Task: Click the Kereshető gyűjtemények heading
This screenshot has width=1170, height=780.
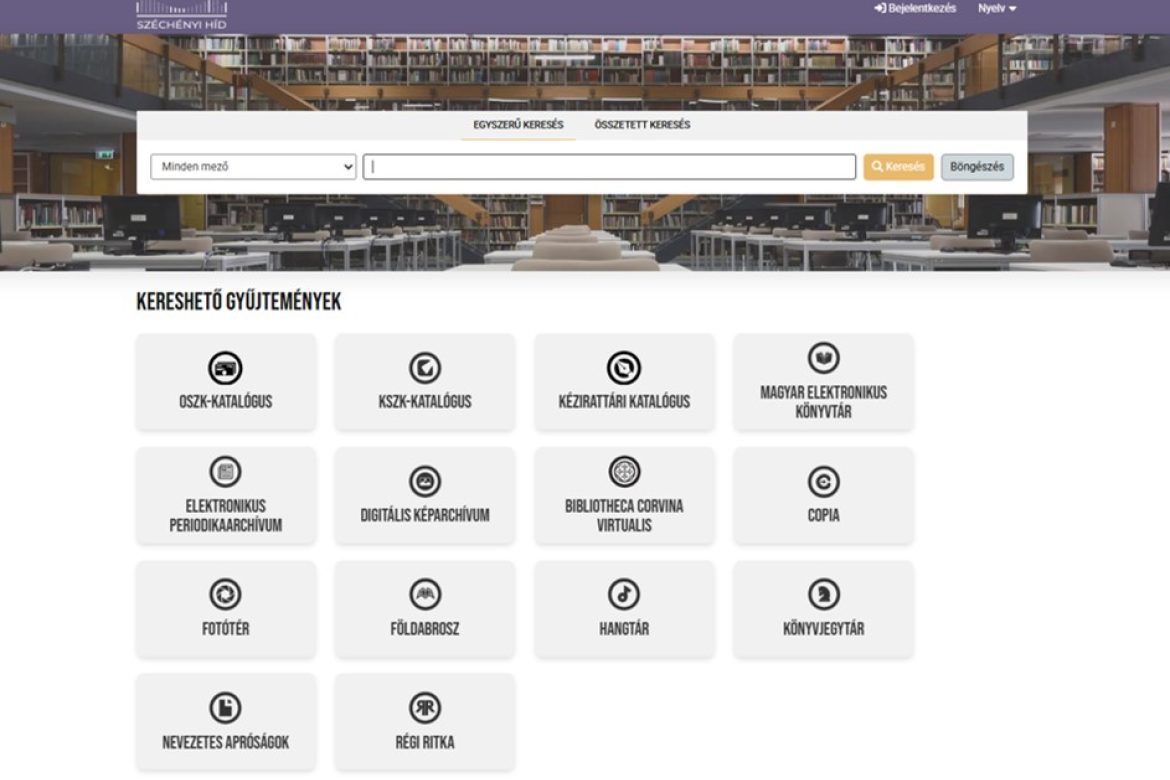Action: (x=239, y=302)
